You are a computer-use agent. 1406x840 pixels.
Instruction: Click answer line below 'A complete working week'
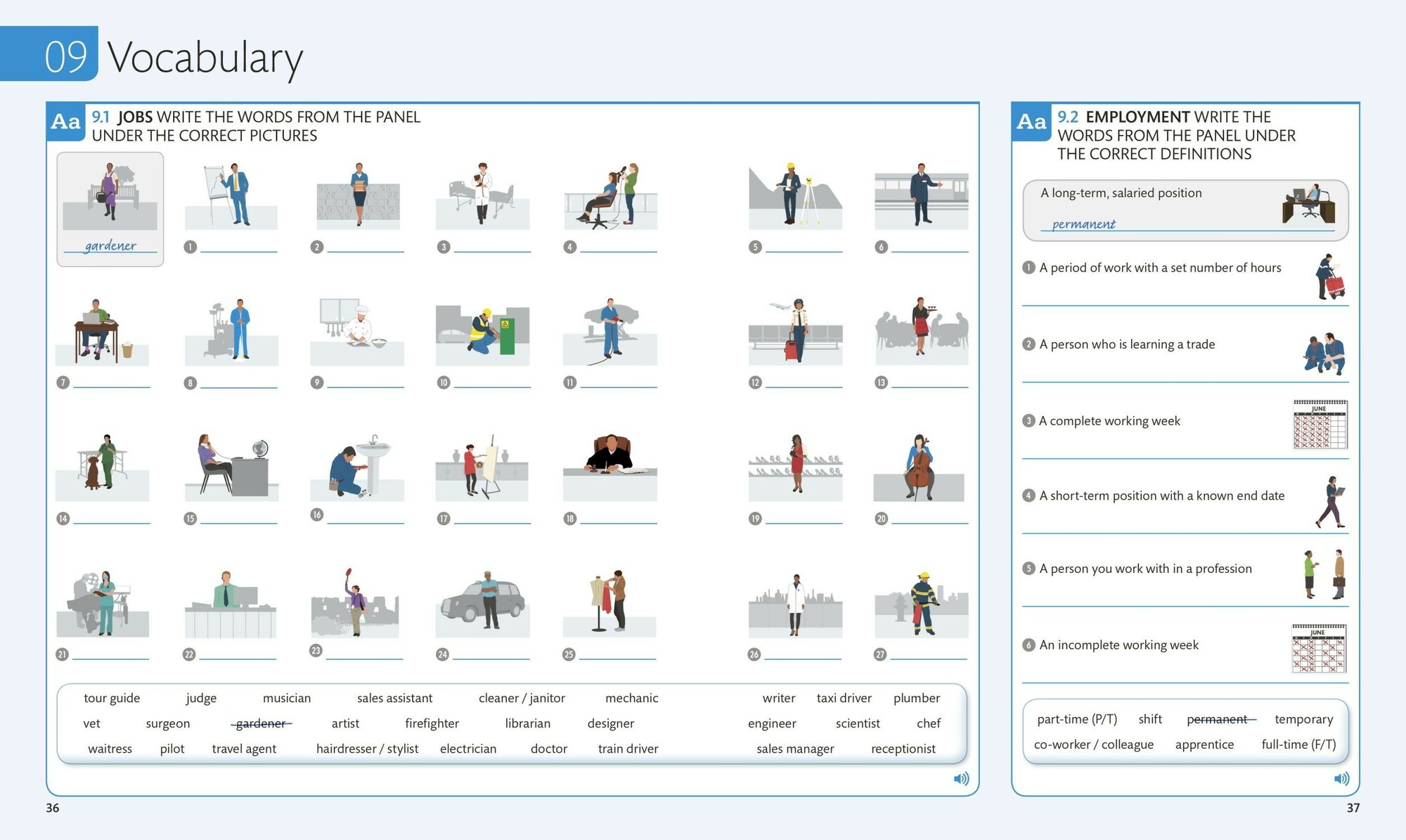pos(1185,457)
